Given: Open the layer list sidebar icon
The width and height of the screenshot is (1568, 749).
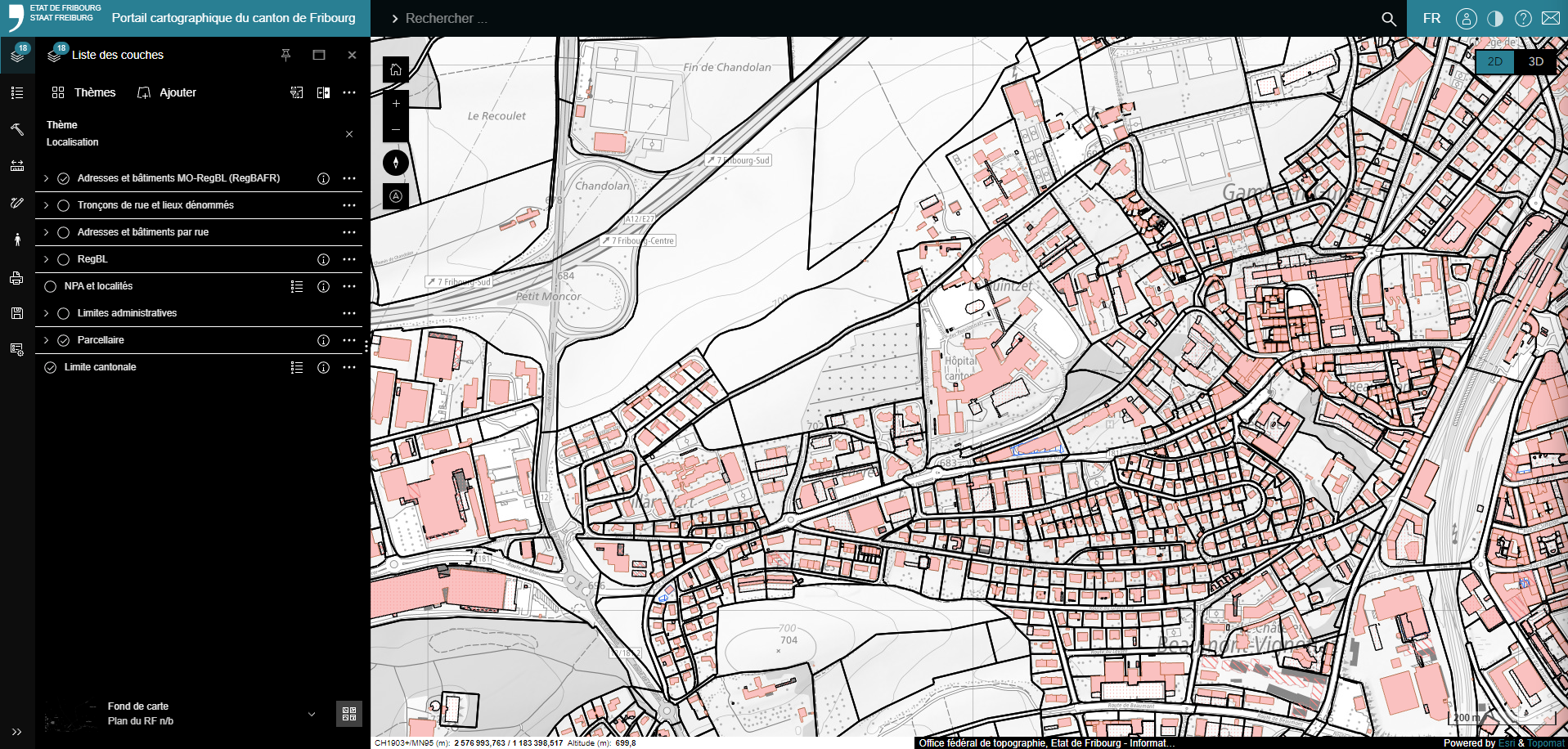Looking at the screenshot, I should pyautogui.click(x=17, y=56).
